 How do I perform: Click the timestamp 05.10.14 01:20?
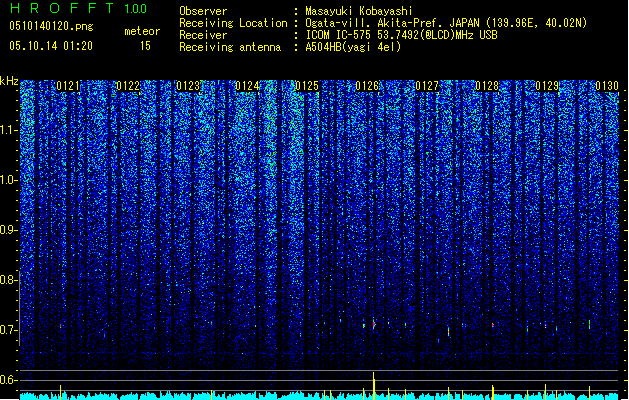[51, 46]
